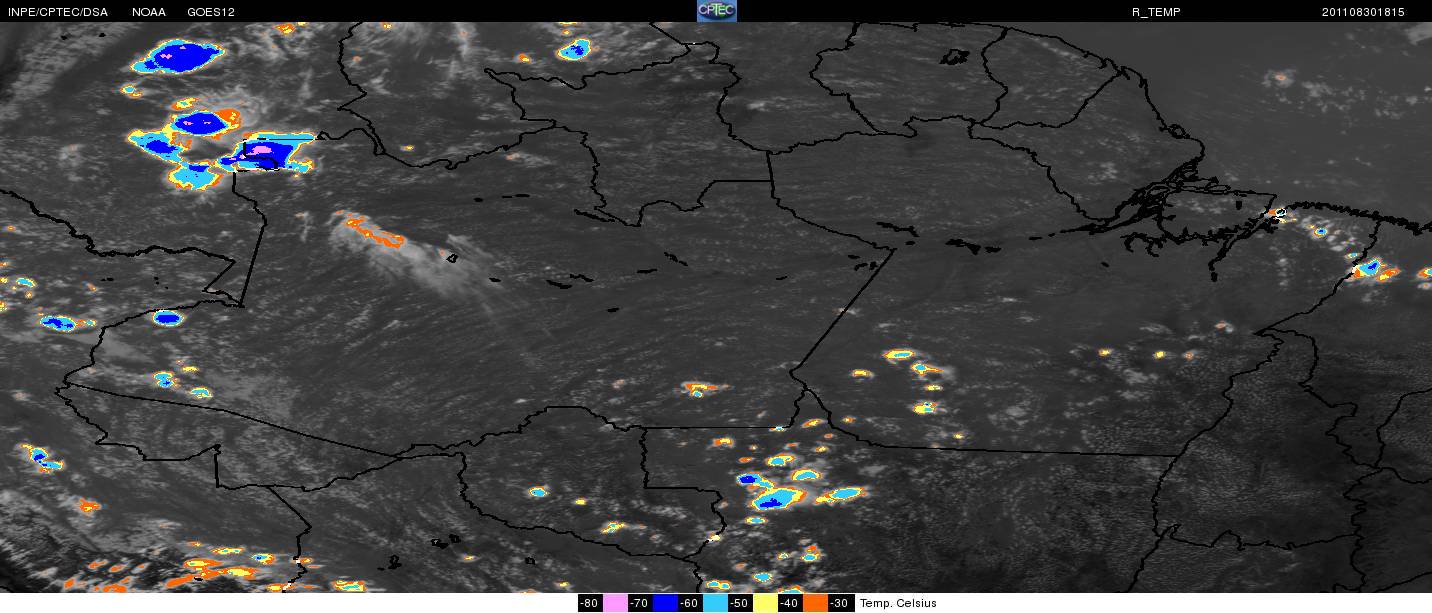
Task: Select the orange legend color swatch
Action: 816,603
